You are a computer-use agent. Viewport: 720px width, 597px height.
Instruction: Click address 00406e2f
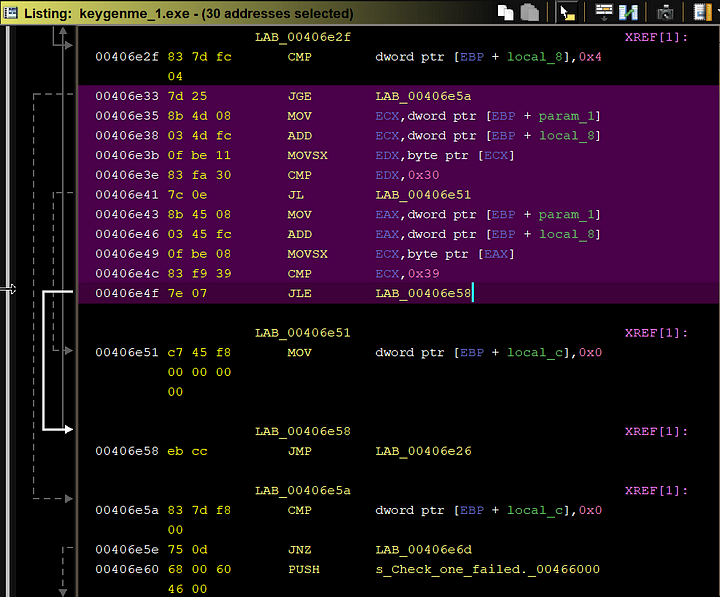tap(127, 57)
